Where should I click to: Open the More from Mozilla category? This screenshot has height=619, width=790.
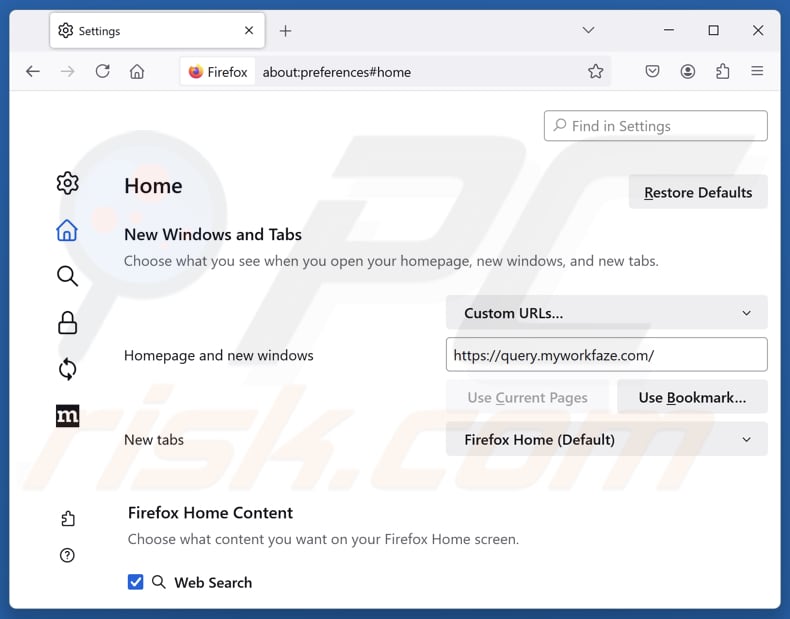(68, 416)
